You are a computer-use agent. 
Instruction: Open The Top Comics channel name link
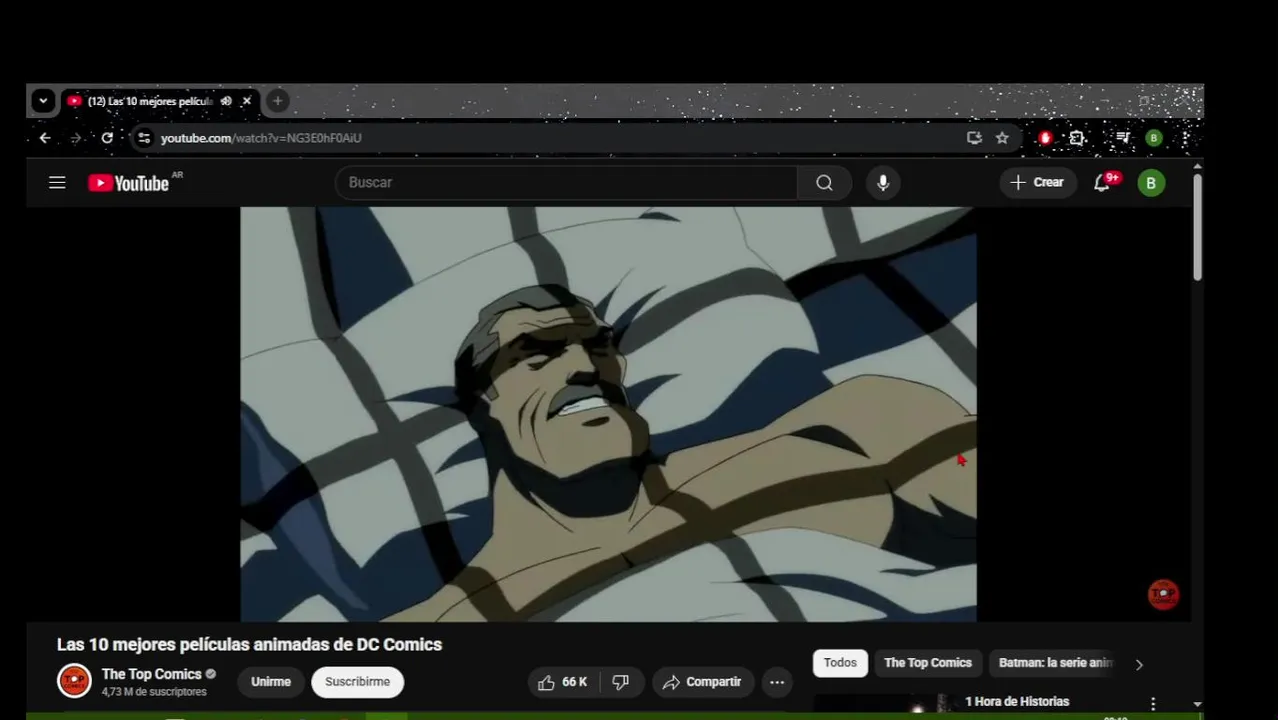(152, 674)
